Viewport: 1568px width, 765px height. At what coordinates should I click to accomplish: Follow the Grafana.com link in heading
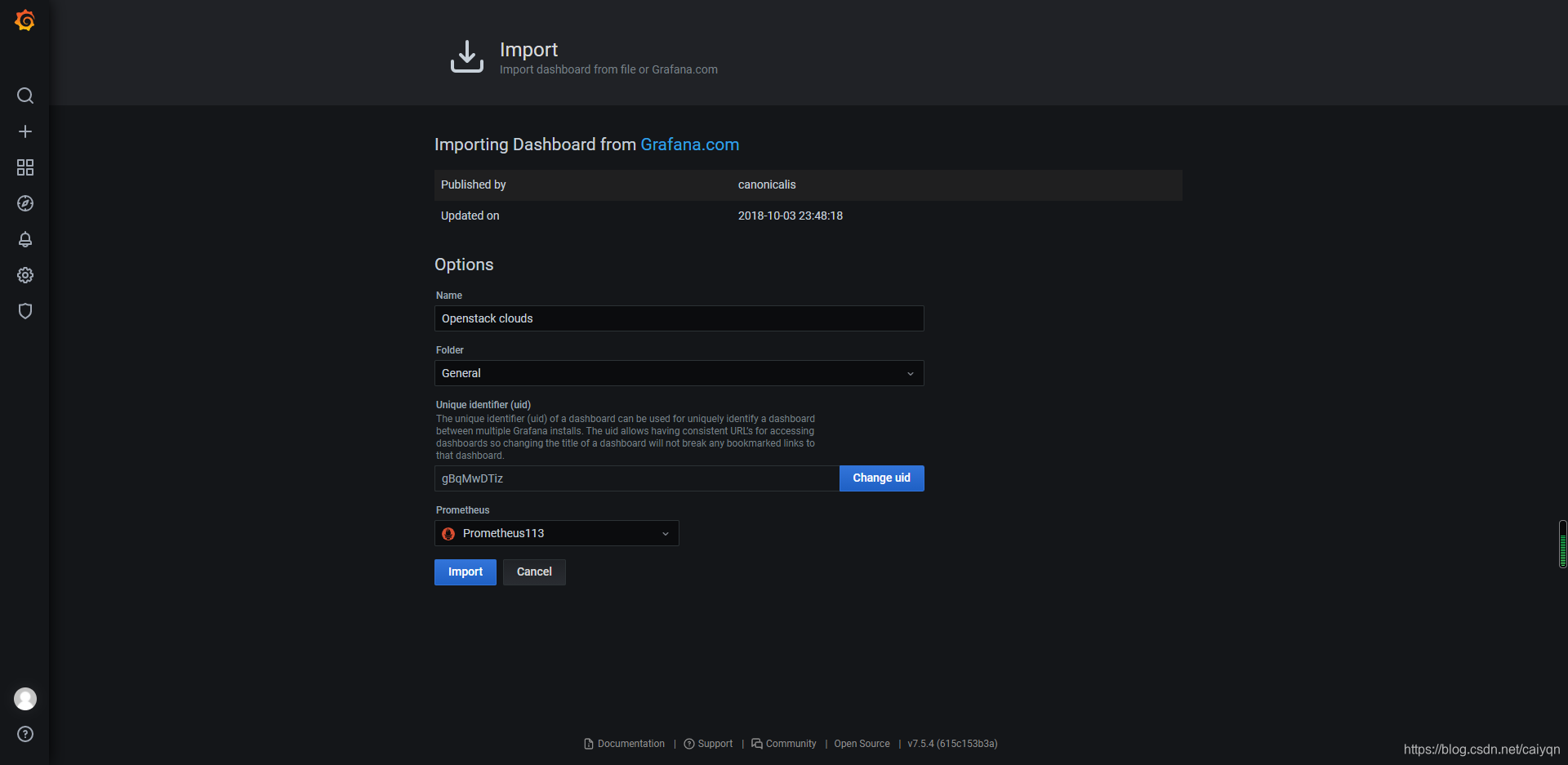690,145
